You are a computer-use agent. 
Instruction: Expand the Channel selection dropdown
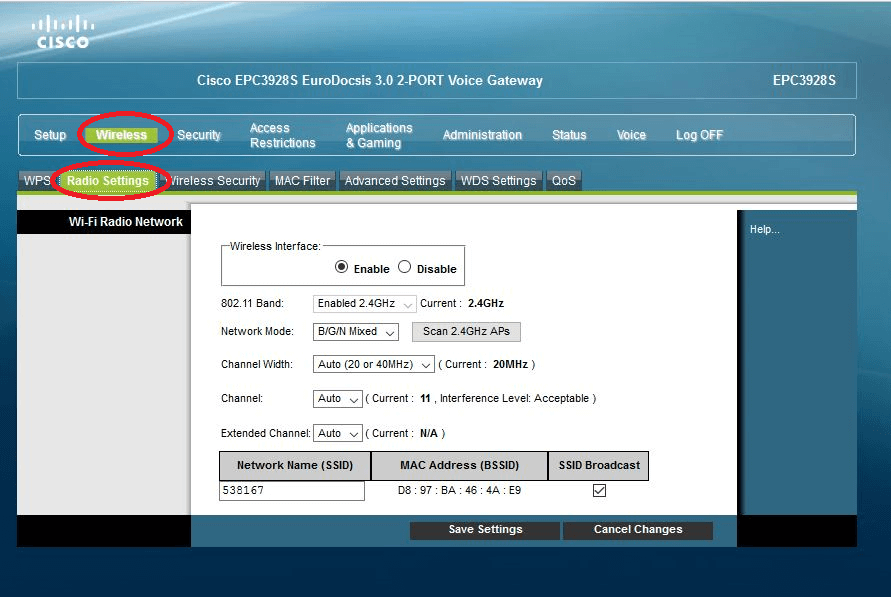click(337, 398)
